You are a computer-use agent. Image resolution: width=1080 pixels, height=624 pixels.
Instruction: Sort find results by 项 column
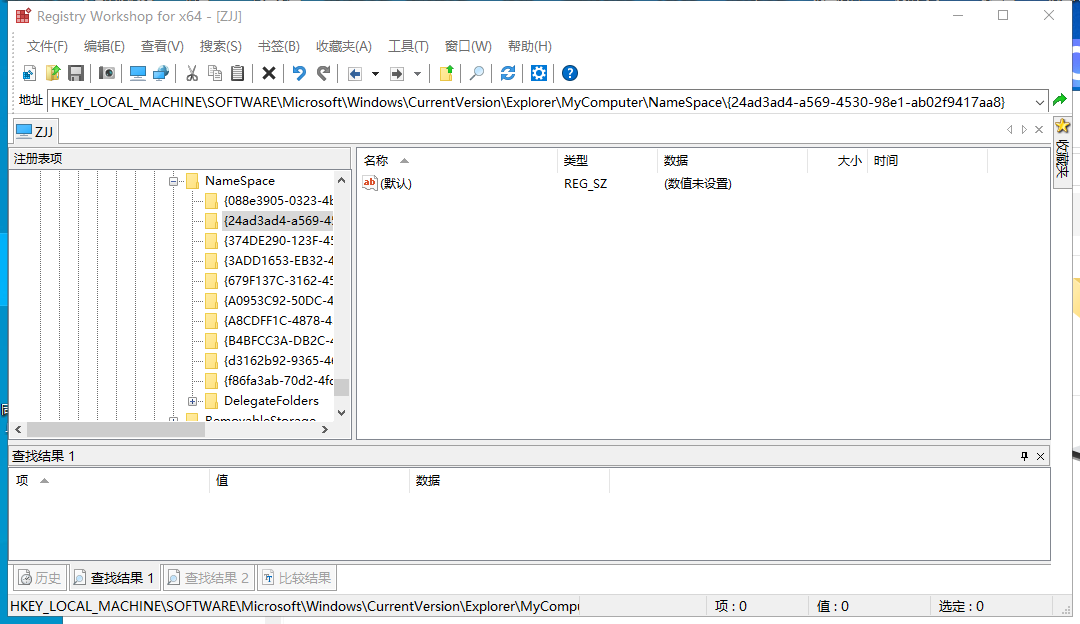(110, 480)
